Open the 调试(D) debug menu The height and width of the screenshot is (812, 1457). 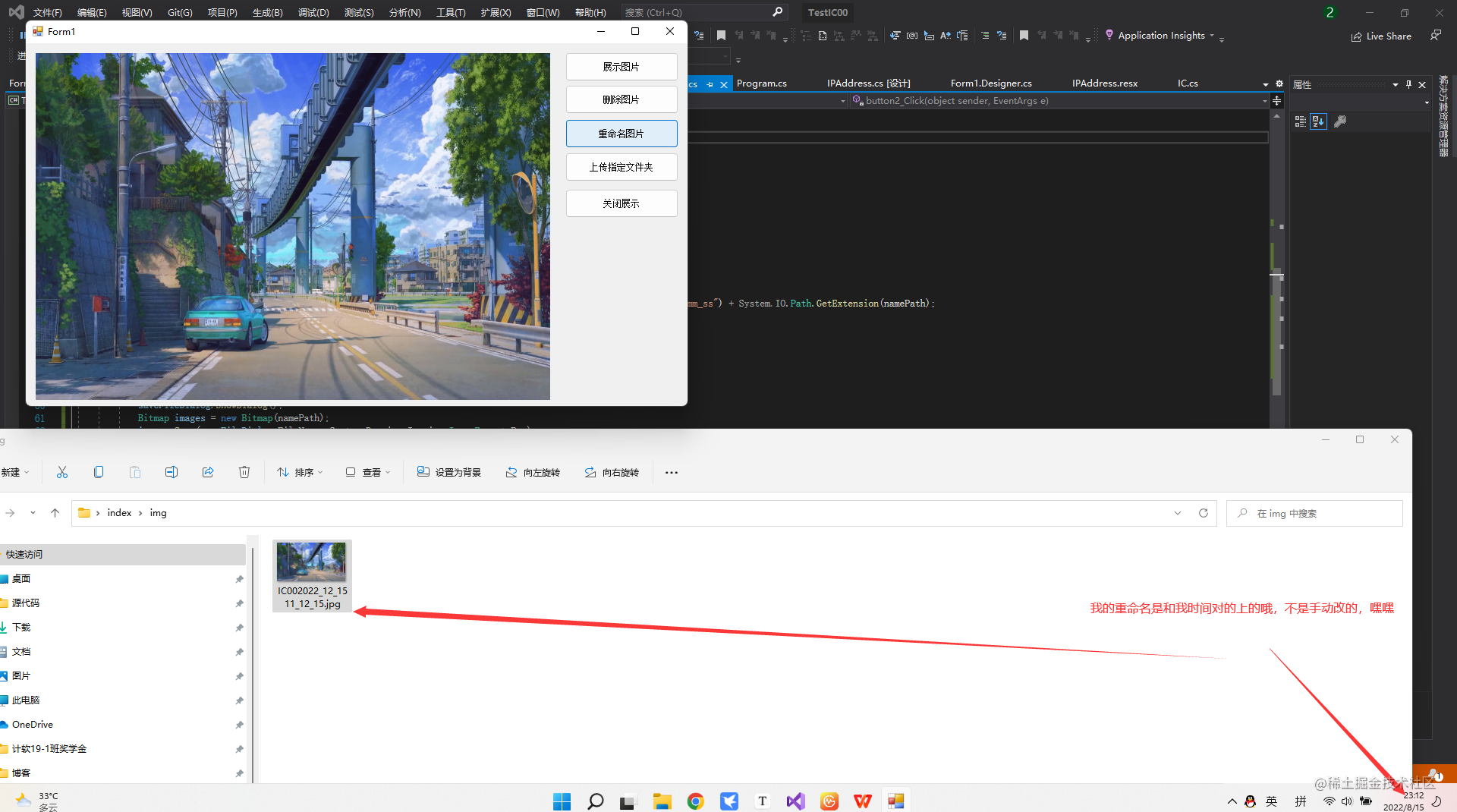[x=313, y=12]
